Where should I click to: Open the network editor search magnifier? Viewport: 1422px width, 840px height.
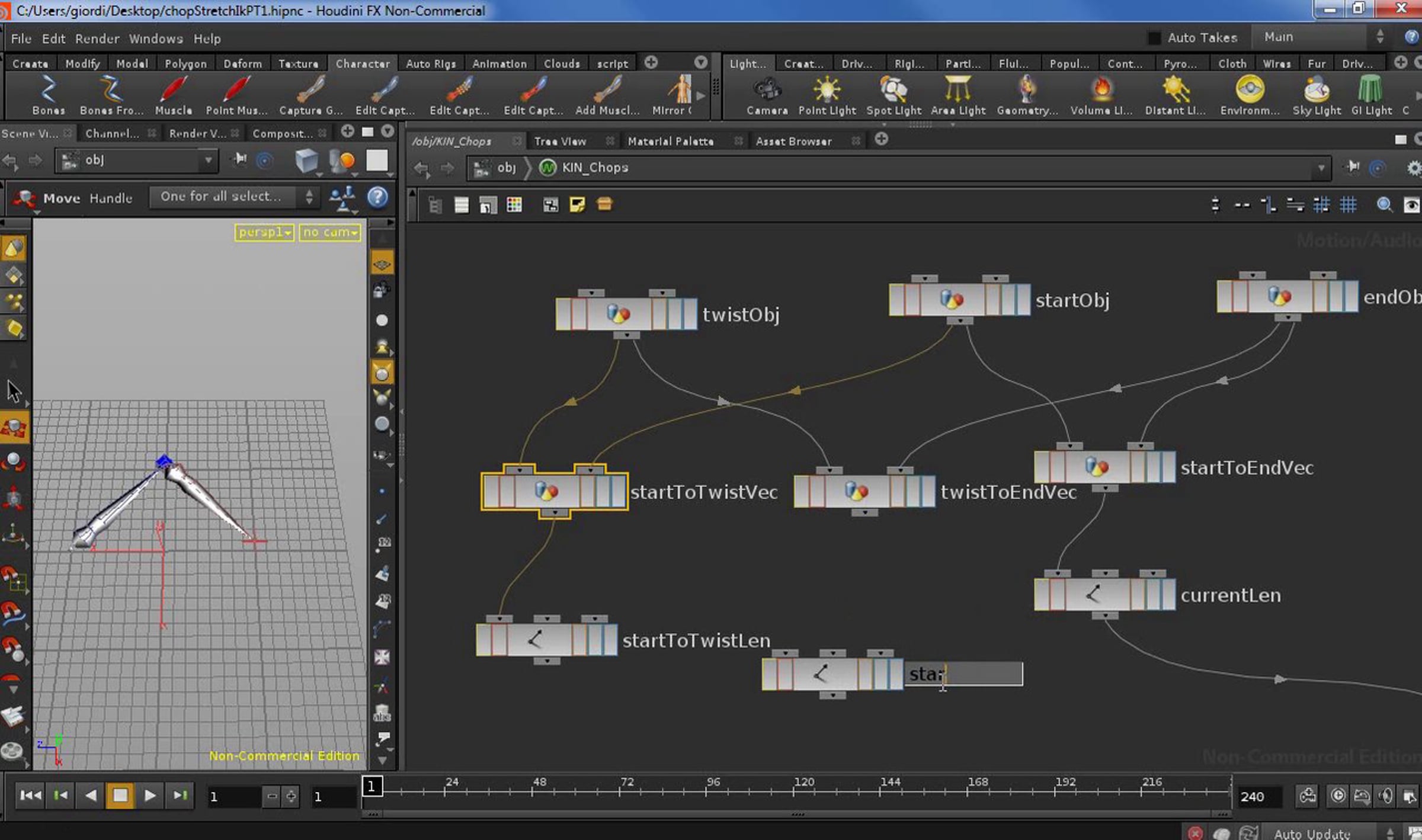click(x=1384, y=205)
